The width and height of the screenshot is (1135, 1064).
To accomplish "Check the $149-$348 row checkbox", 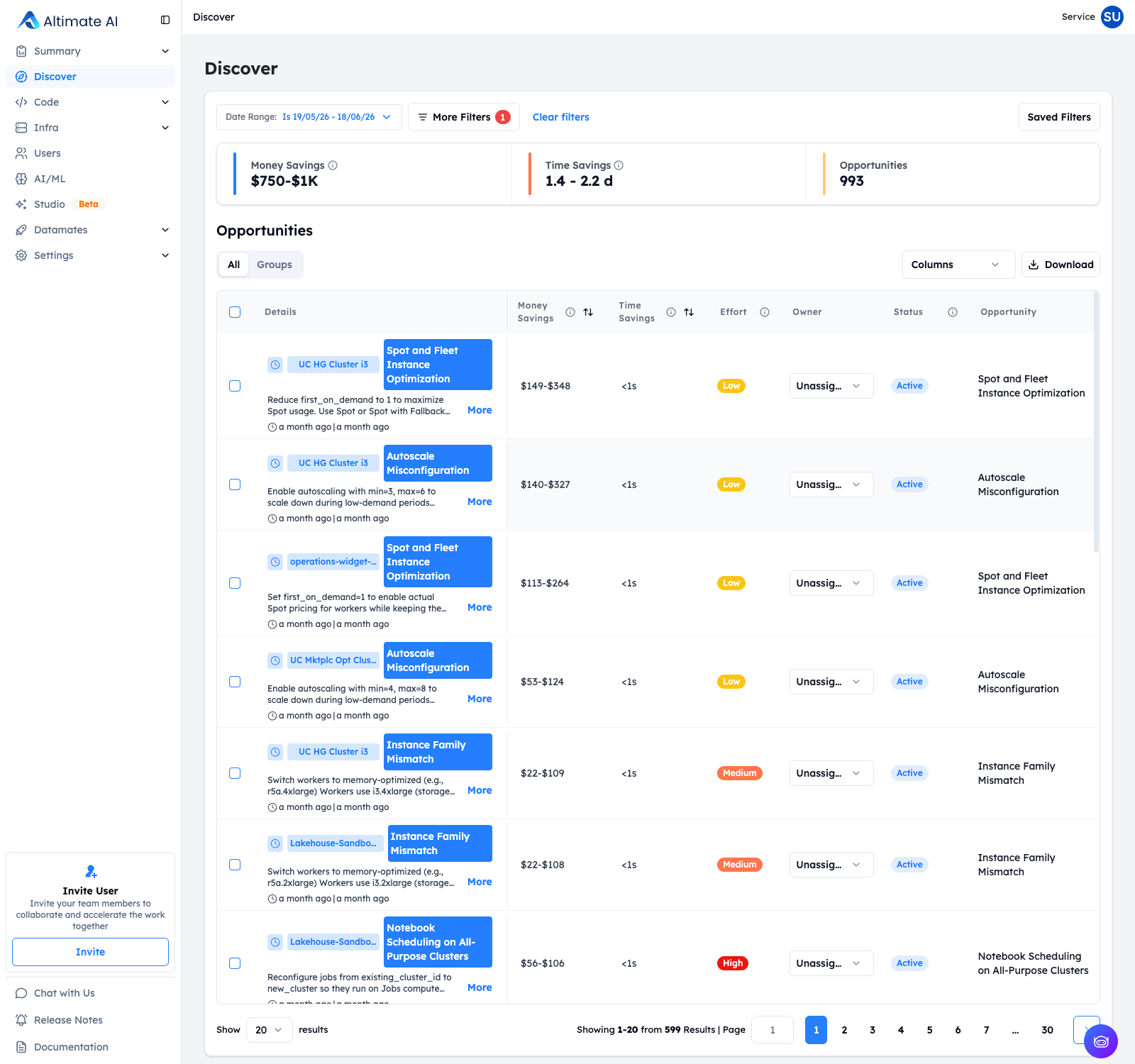I will [235, 386].
